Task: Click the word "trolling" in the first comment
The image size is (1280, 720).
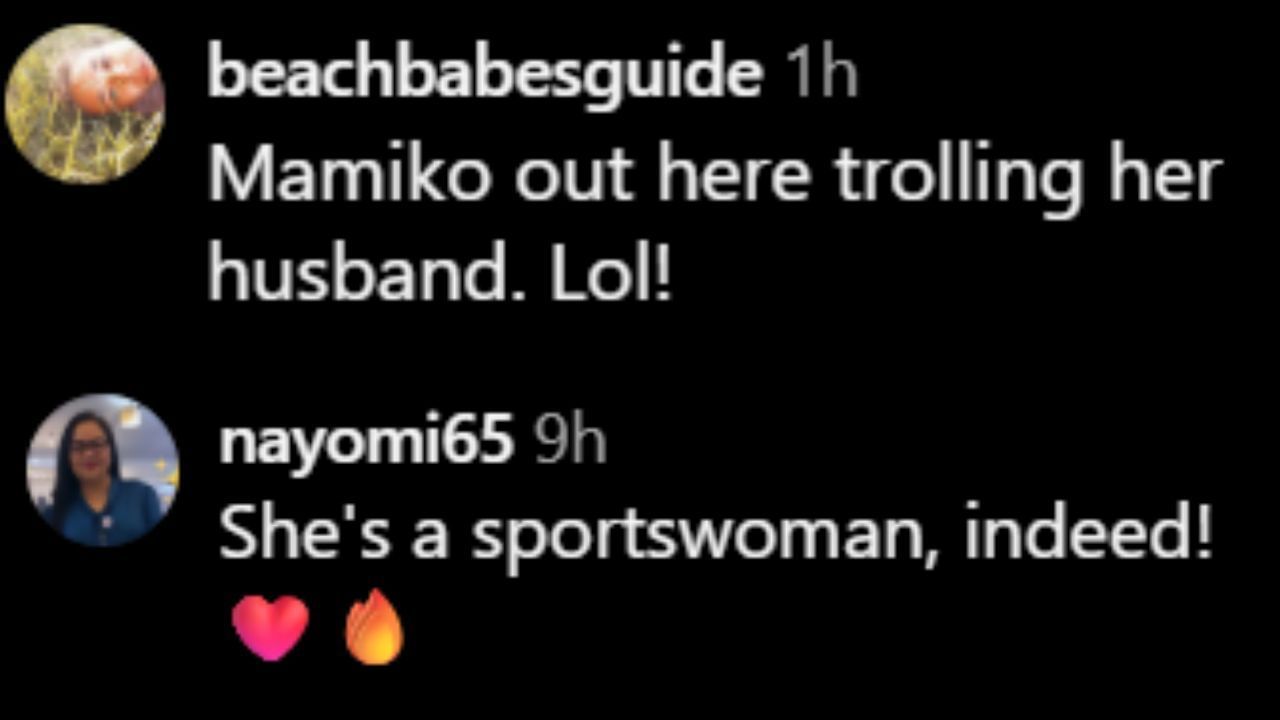Action: (958, 178)
